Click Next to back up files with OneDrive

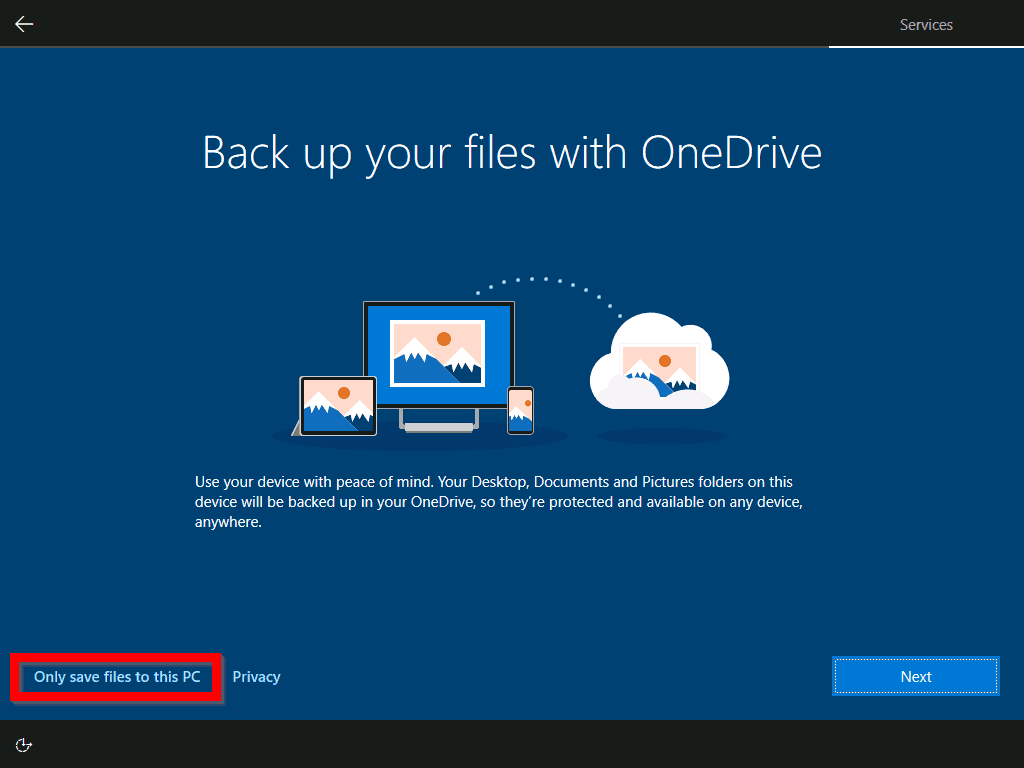[914, 676]
